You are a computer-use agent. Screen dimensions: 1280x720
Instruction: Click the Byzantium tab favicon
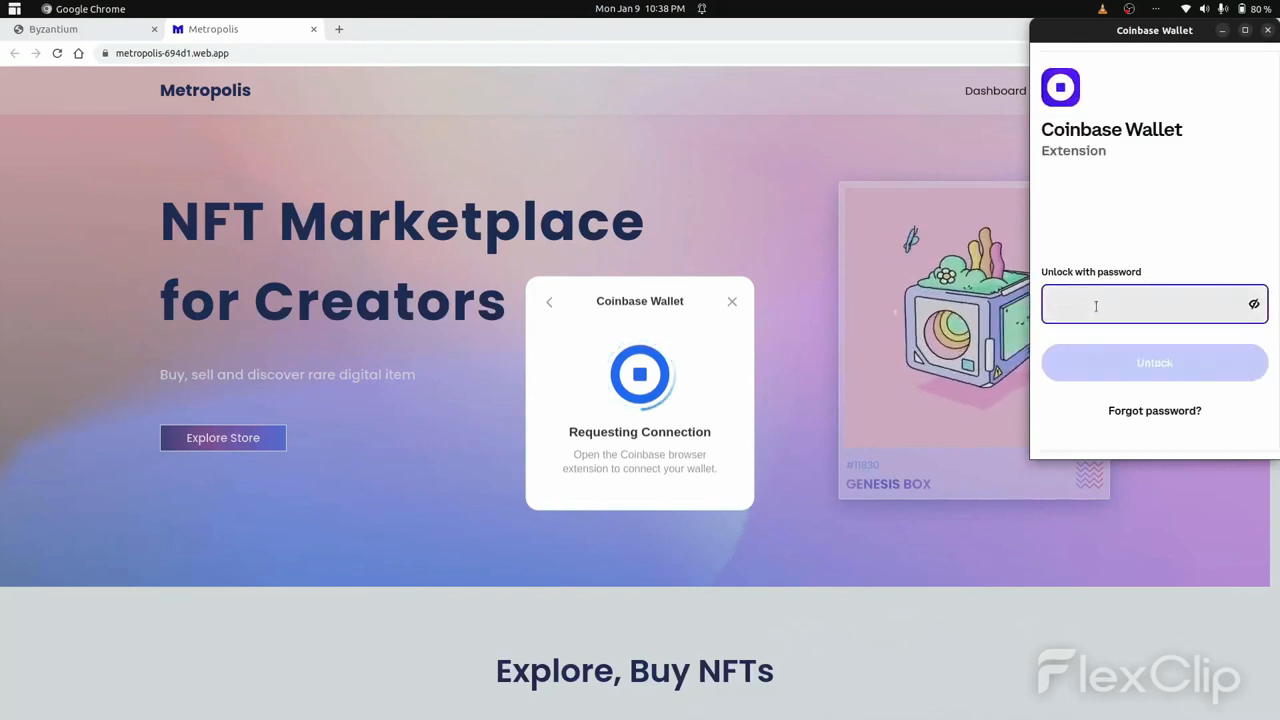pyautogui.click(x=18, y=29)
